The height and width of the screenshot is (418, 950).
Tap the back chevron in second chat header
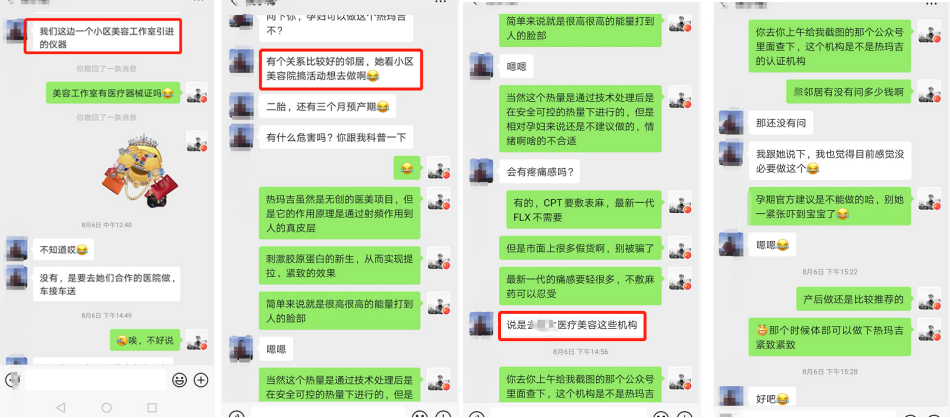coord(234,2)
